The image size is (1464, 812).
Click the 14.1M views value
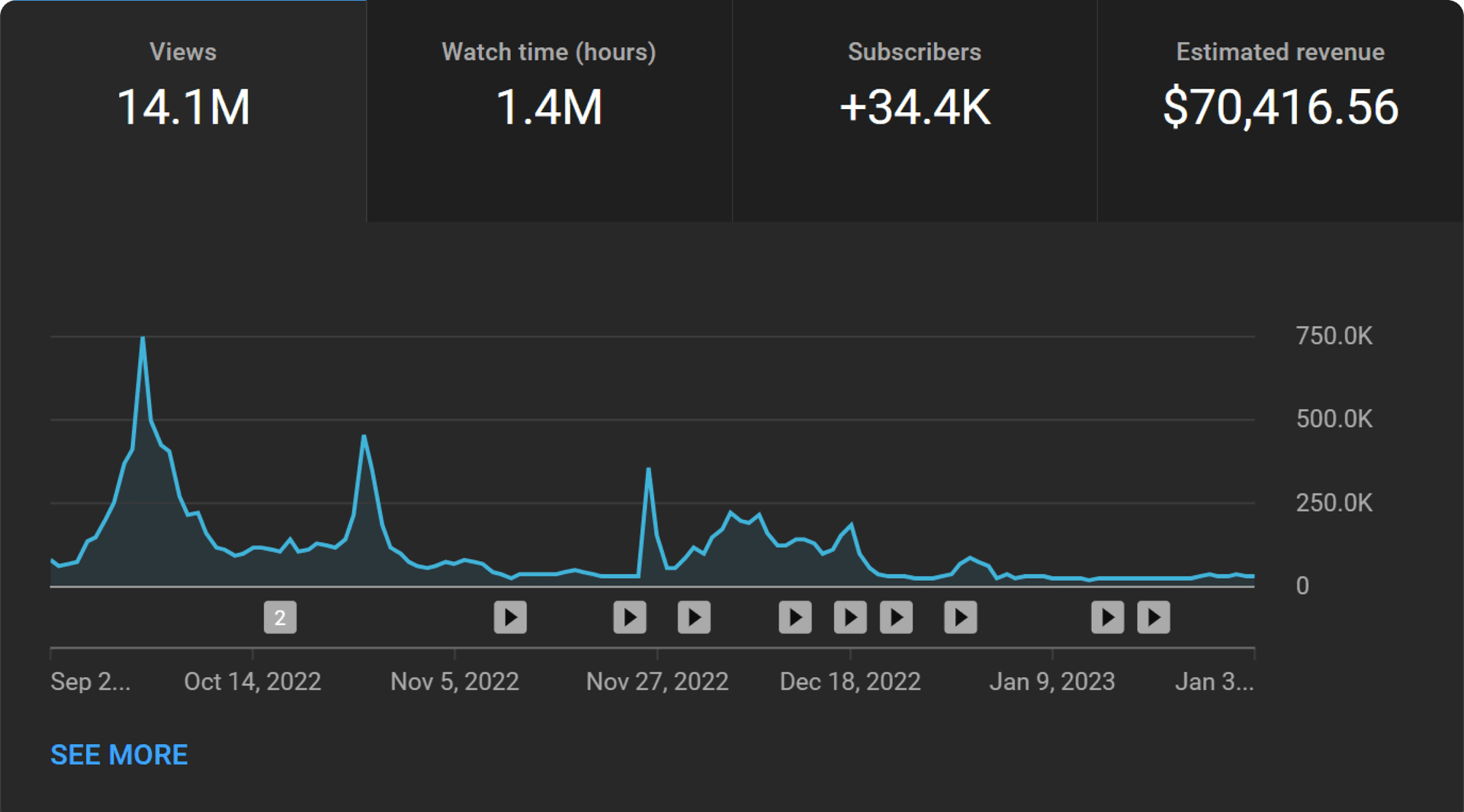point(183,108)
